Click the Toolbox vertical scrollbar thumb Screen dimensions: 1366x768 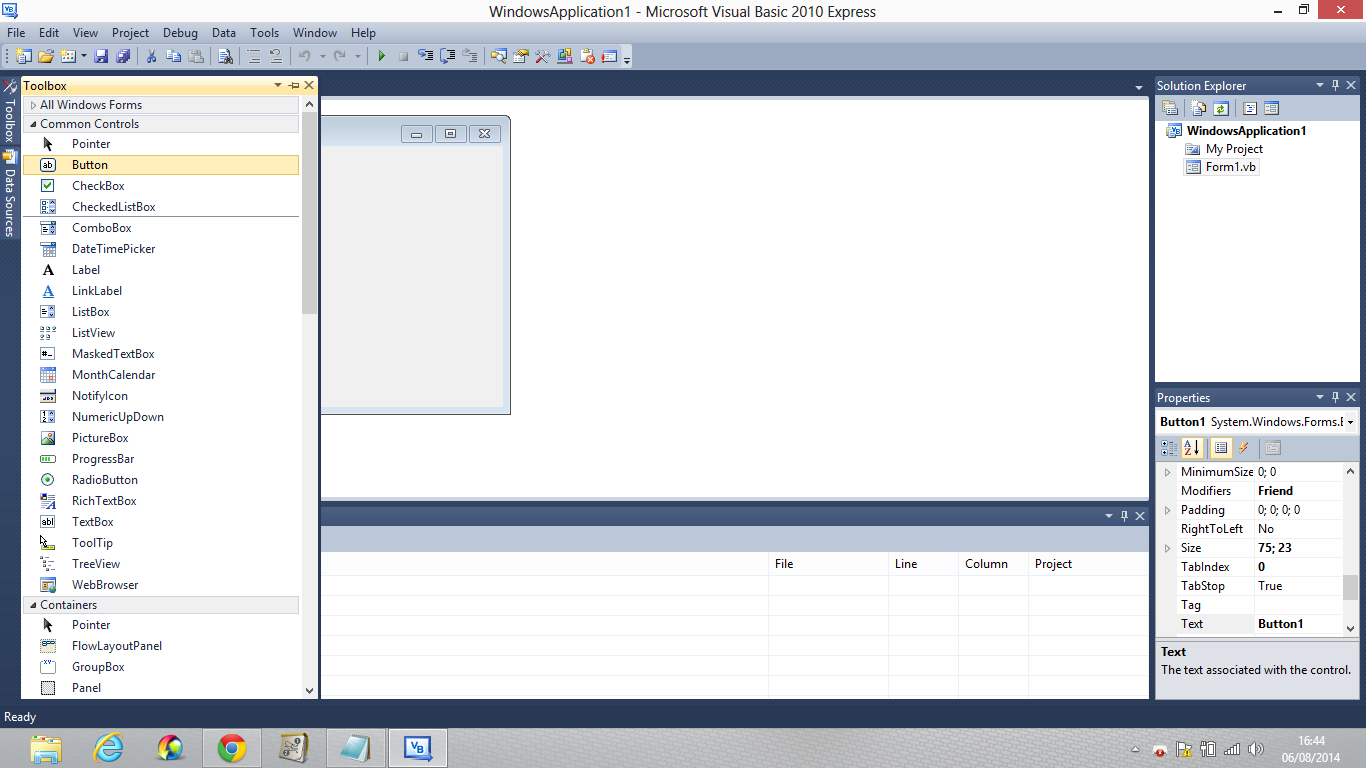pyautogui.click(x=309, y=214)
